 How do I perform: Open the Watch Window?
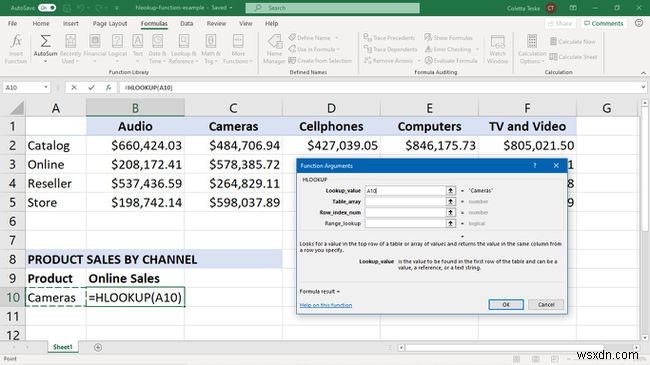(x=497, y=49)
